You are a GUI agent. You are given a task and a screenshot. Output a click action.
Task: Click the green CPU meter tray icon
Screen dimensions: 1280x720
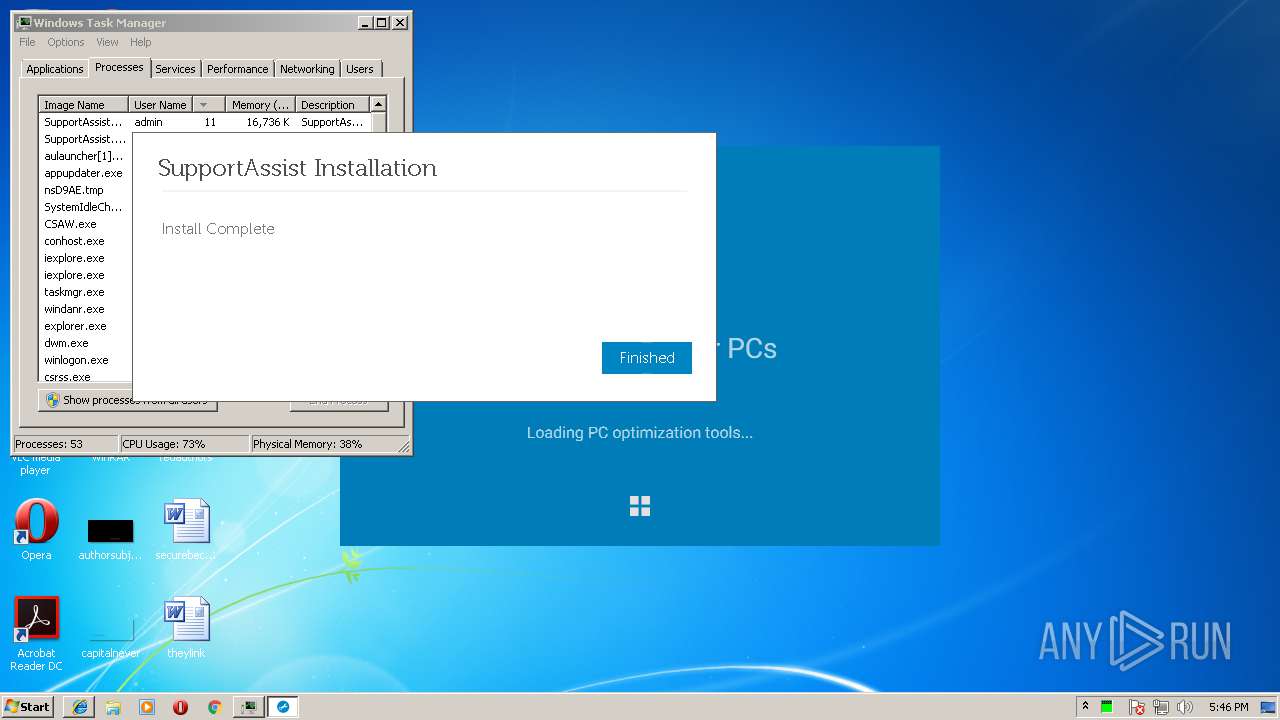1107,707
